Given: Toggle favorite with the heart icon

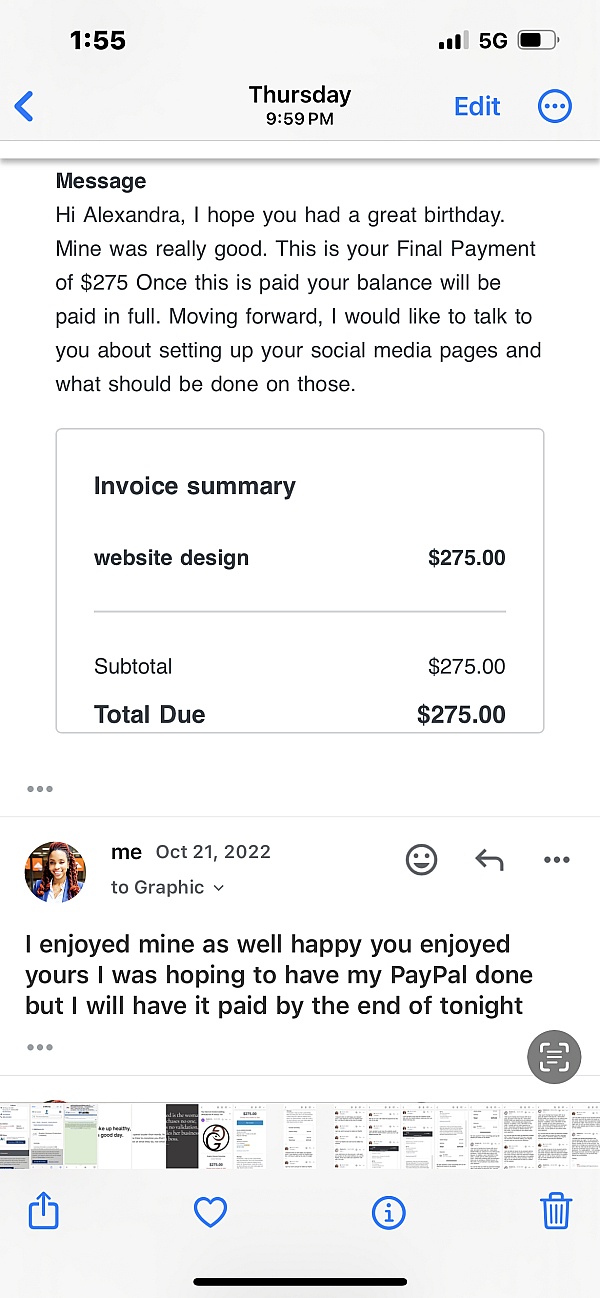Looking at the screenshot, I should pos(210,1213).
